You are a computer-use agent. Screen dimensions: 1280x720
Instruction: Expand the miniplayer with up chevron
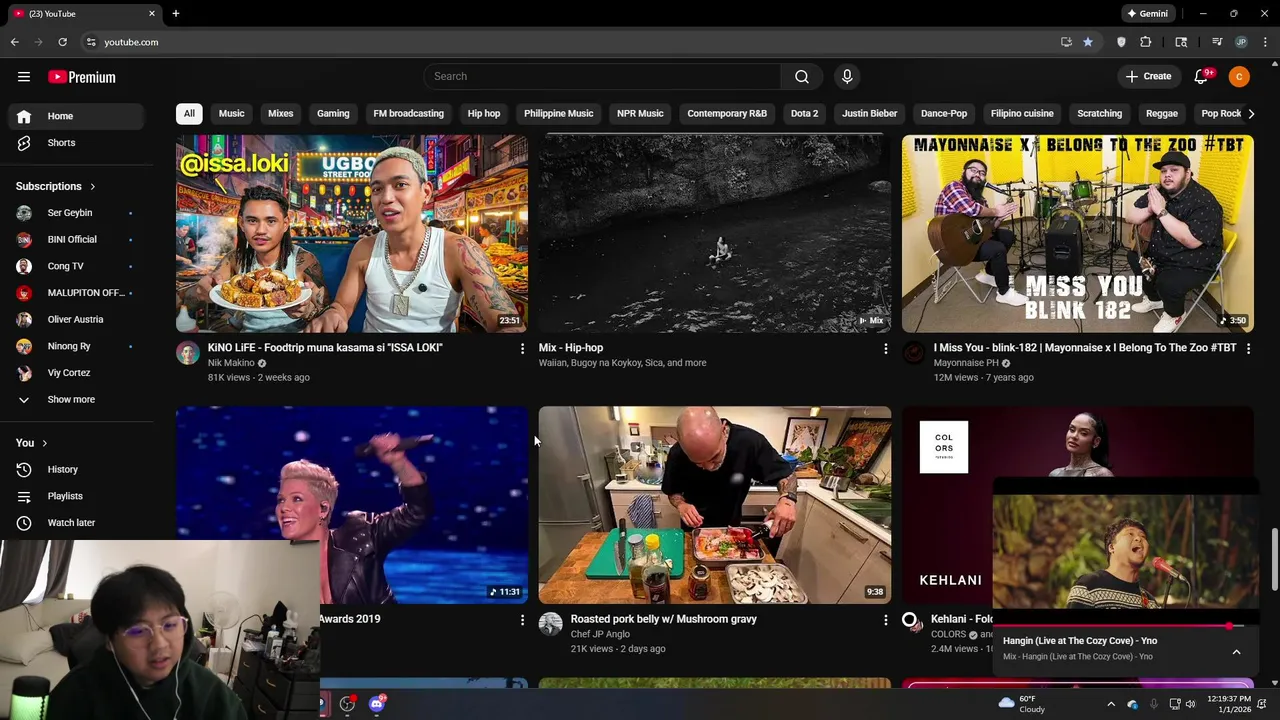pos(1236,651)
